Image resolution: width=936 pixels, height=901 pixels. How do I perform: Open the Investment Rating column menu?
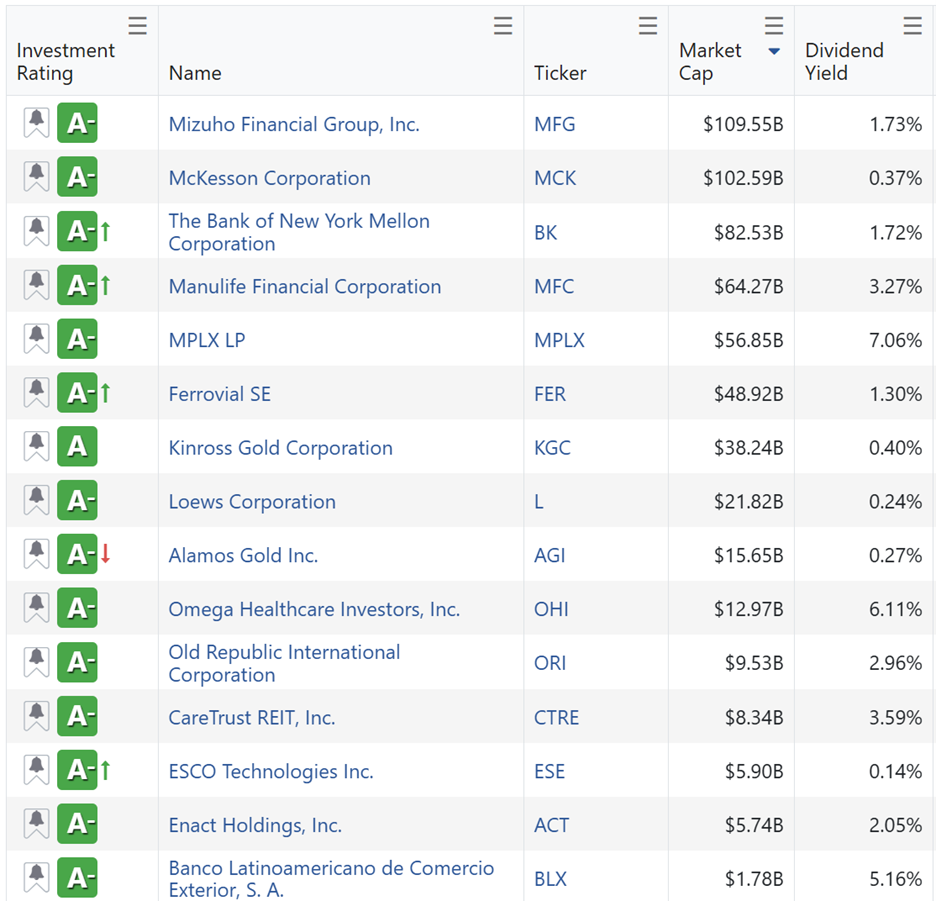click(x=138, y=26)
